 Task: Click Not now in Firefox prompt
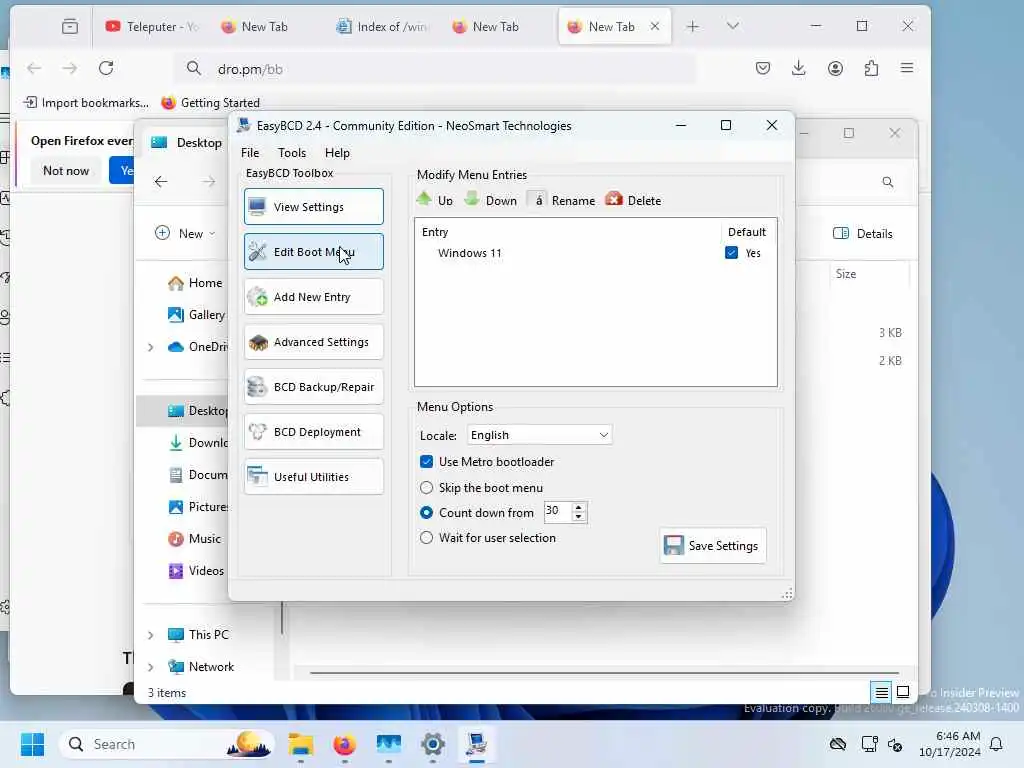[x=66, y=170]
